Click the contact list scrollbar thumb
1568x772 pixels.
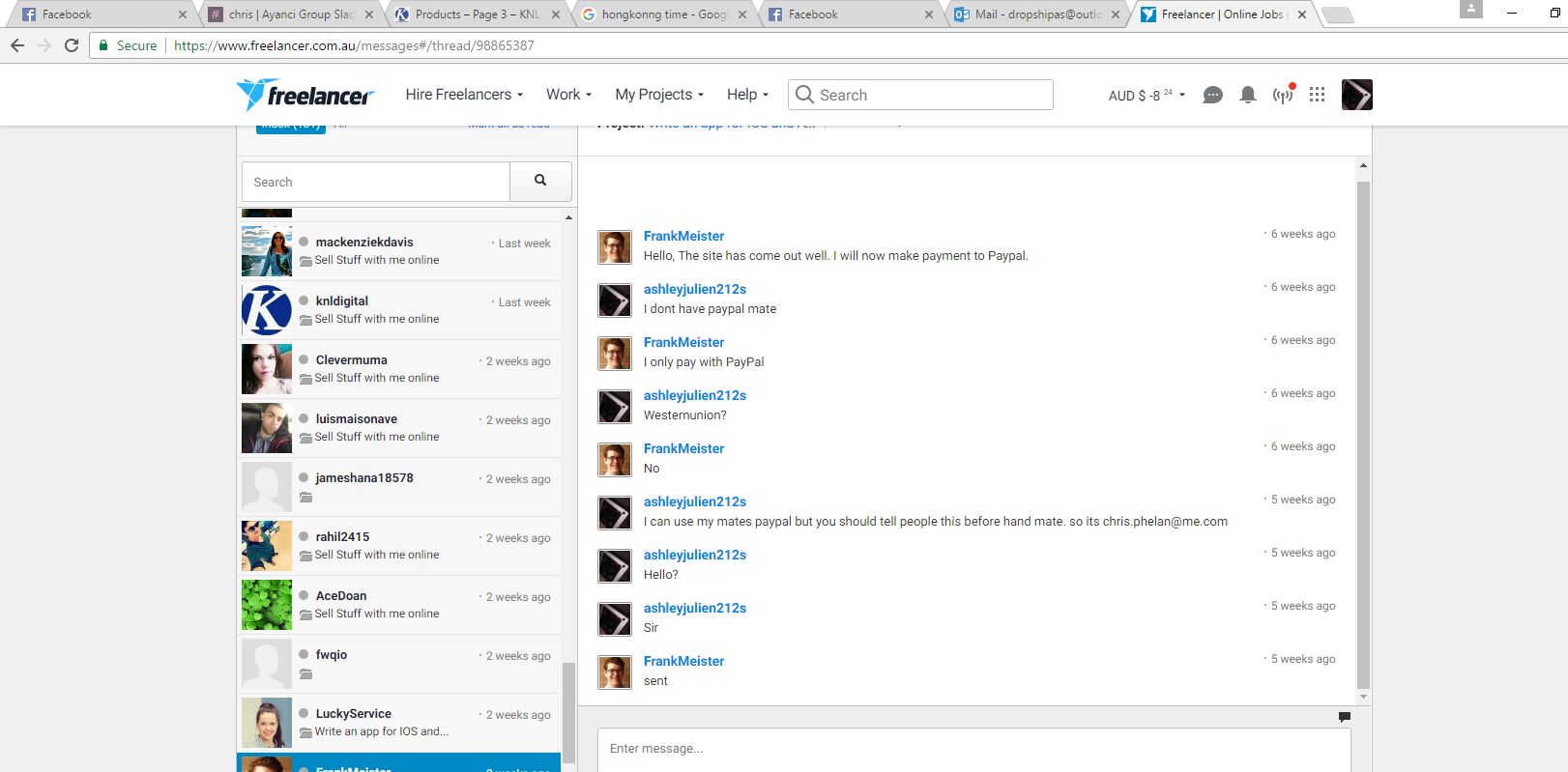(x=568, y=713)
